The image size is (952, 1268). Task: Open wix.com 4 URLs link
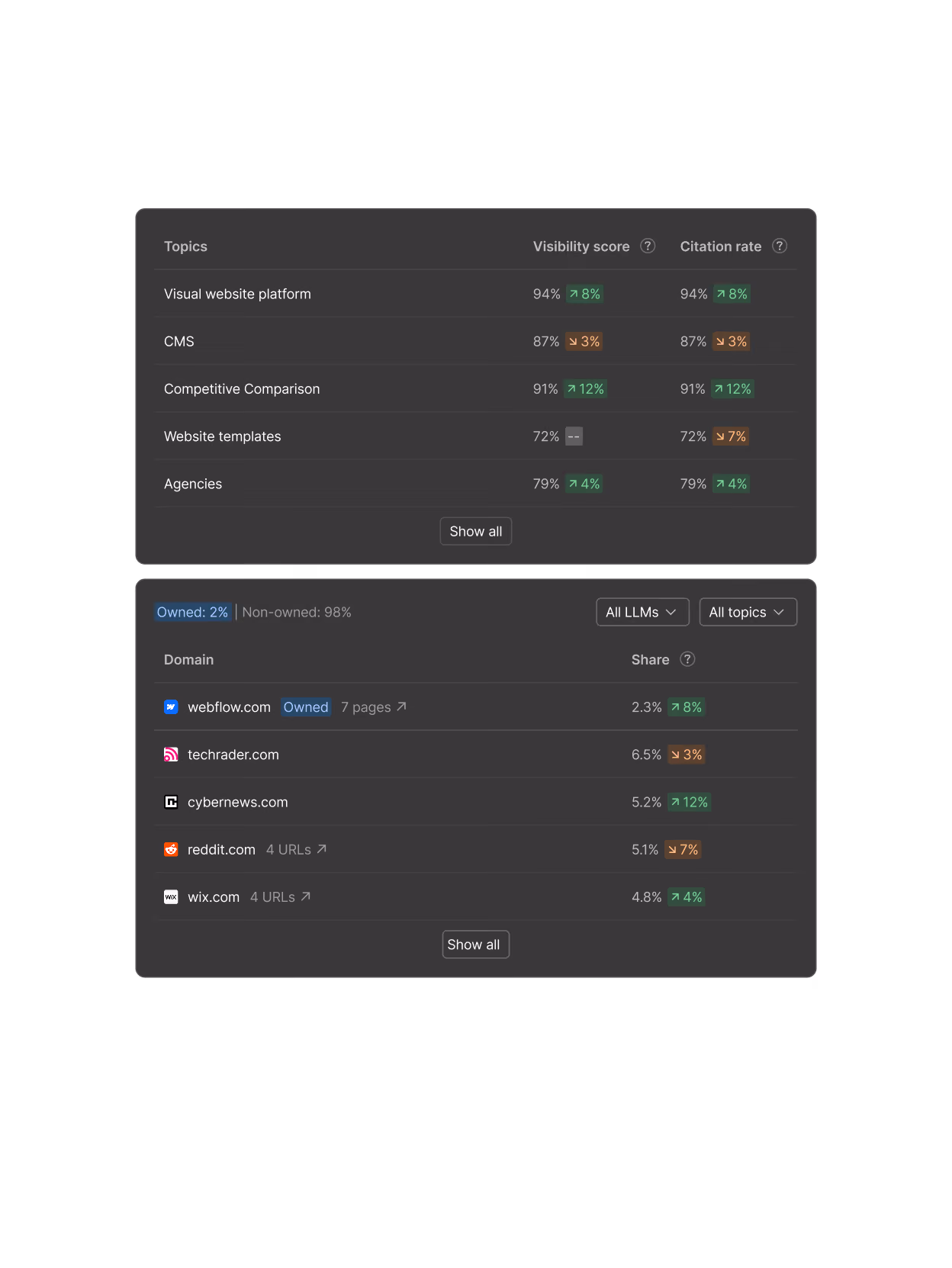point(280,896)
